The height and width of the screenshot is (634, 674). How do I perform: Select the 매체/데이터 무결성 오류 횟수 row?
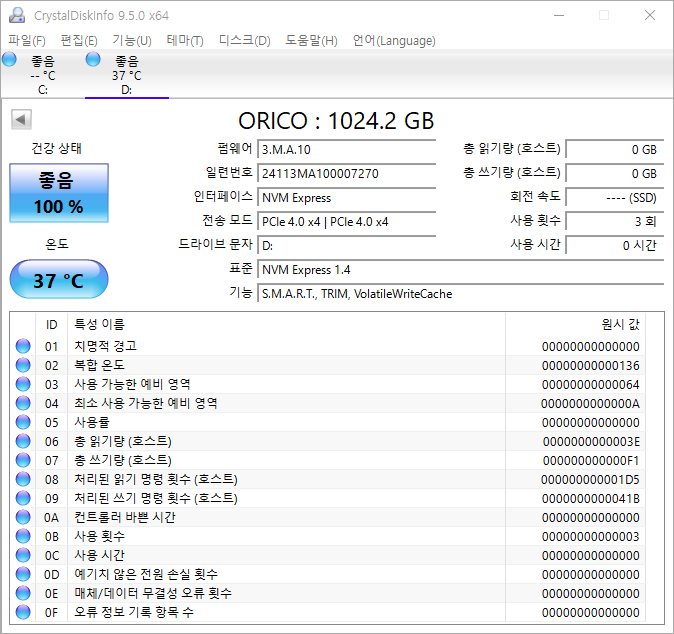point(330,593)
